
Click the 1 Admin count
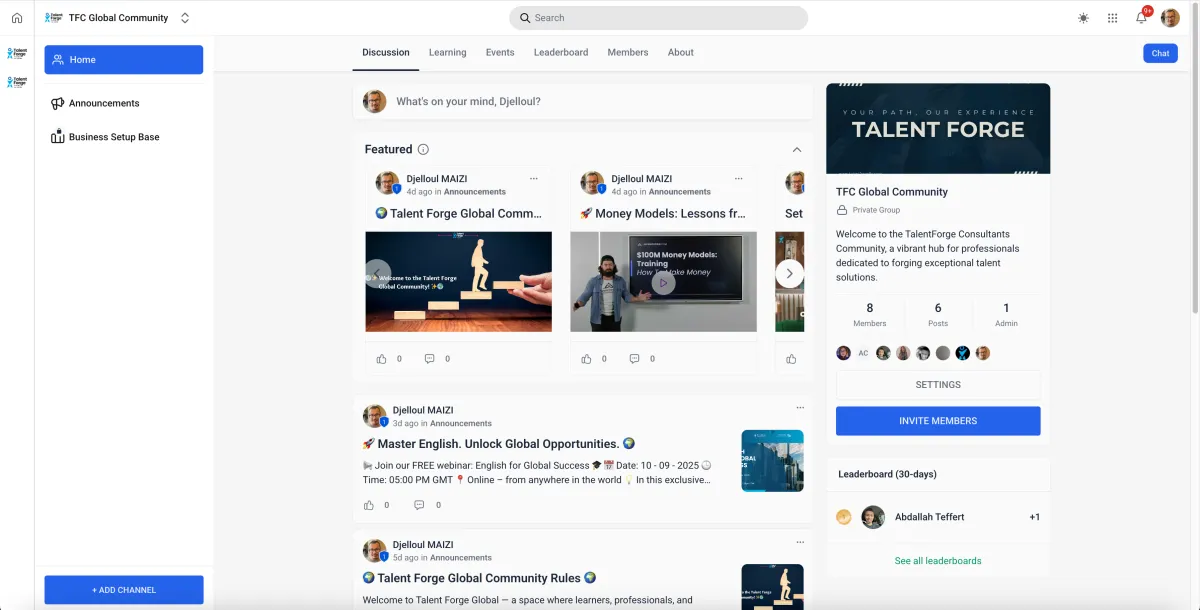1006,314
